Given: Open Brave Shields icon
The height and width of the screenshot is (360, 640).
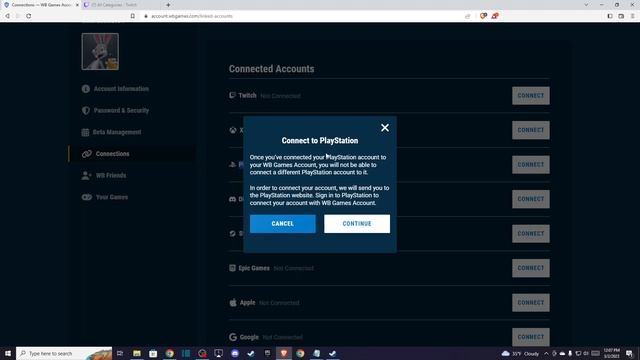Looking at the screenshot, I should point(483,16).
